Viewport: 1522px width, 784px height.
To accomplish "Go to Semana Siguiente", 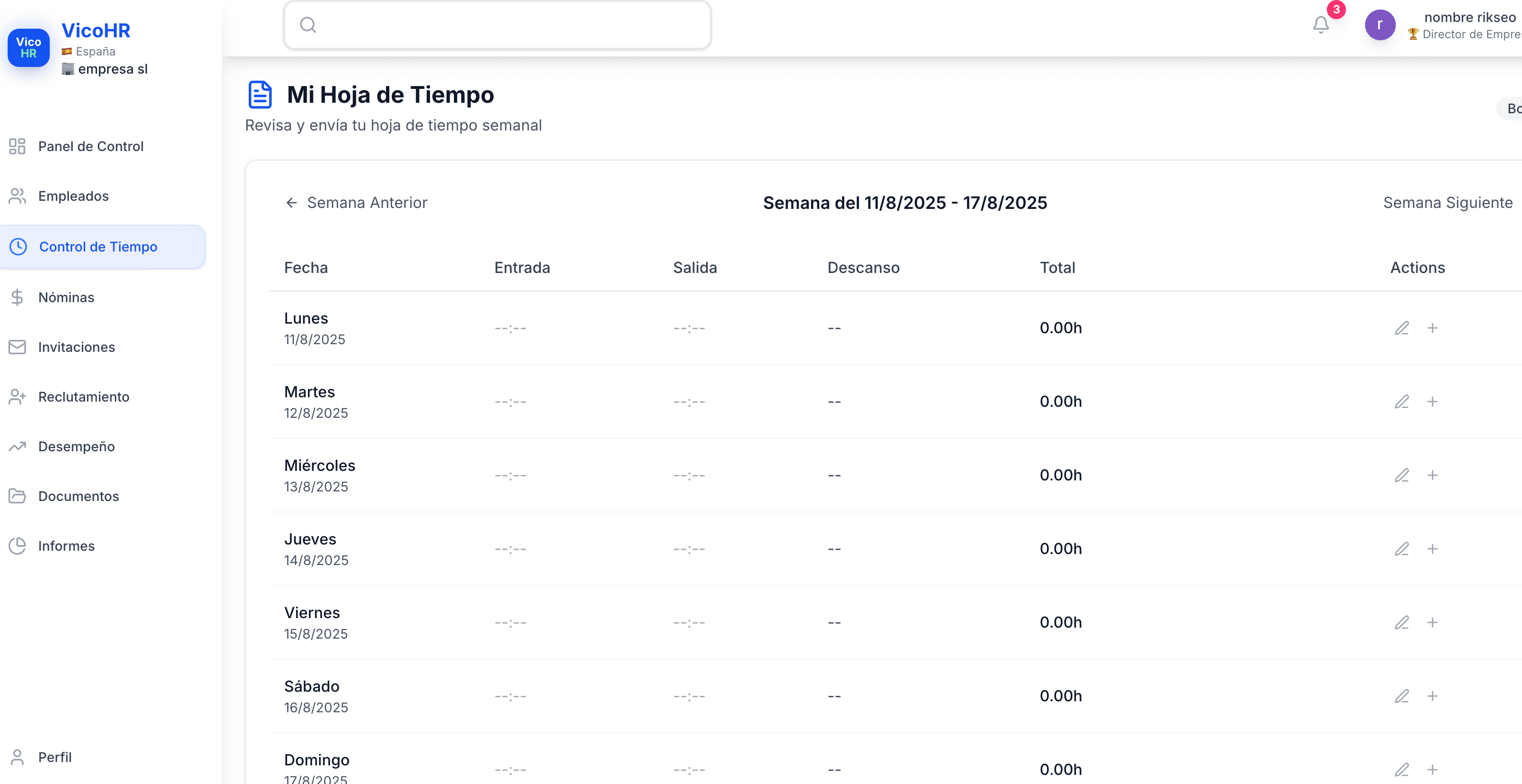I will coord(1447,203).
